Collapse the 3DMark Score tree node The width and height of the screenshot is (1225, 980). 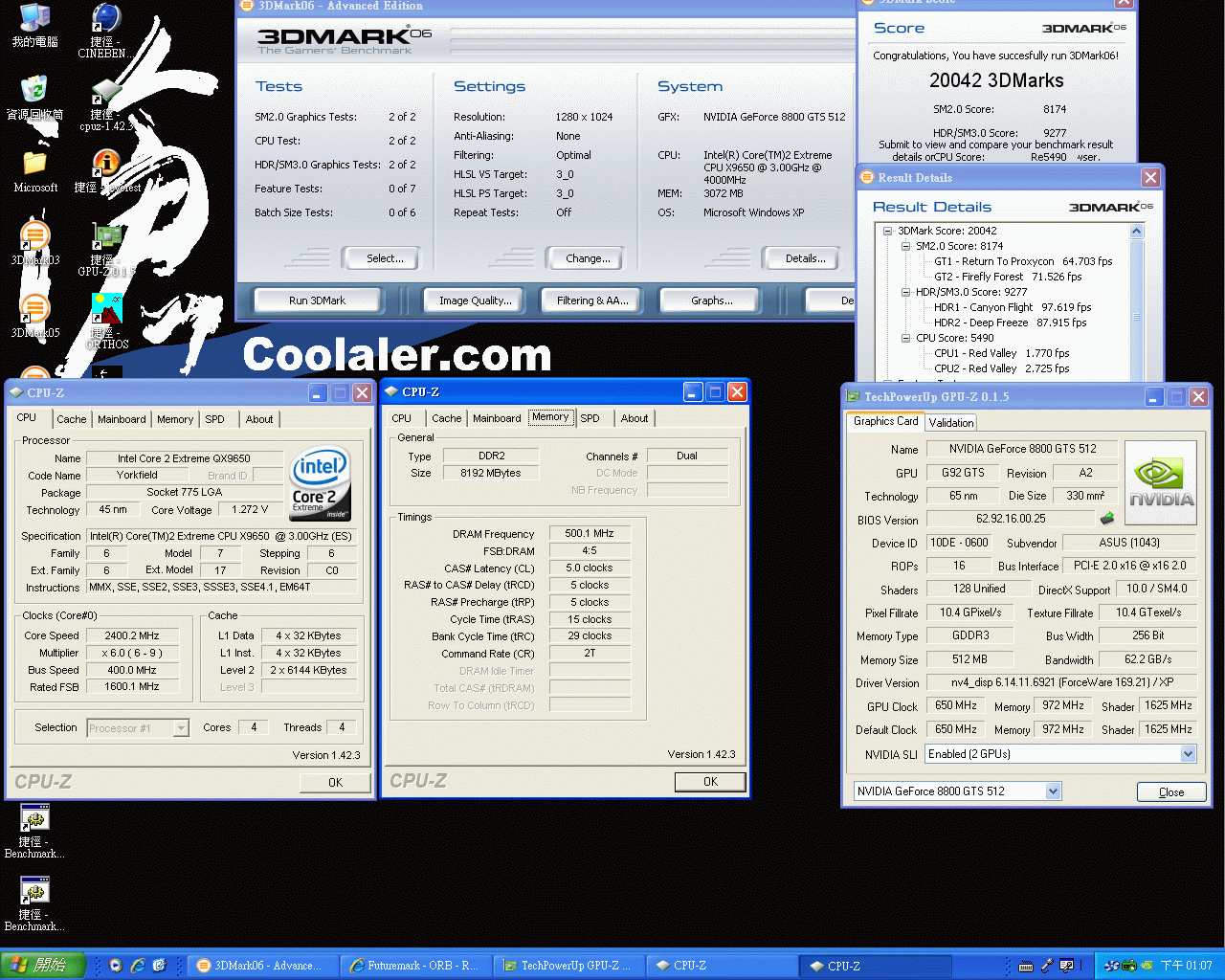(x=888, y=231)
